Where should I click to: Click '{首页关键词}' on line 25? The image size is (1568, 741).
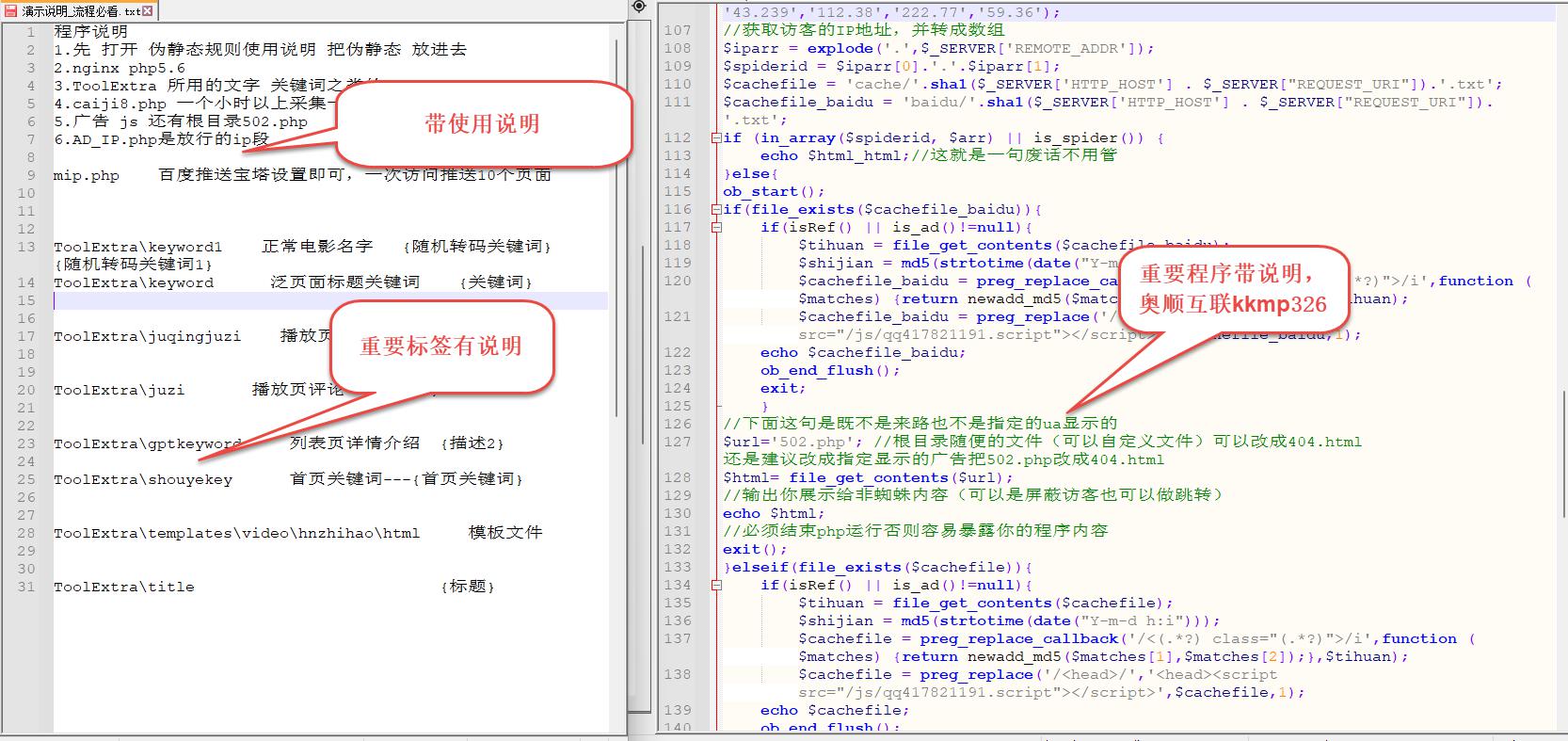click(x=467, y=479)
